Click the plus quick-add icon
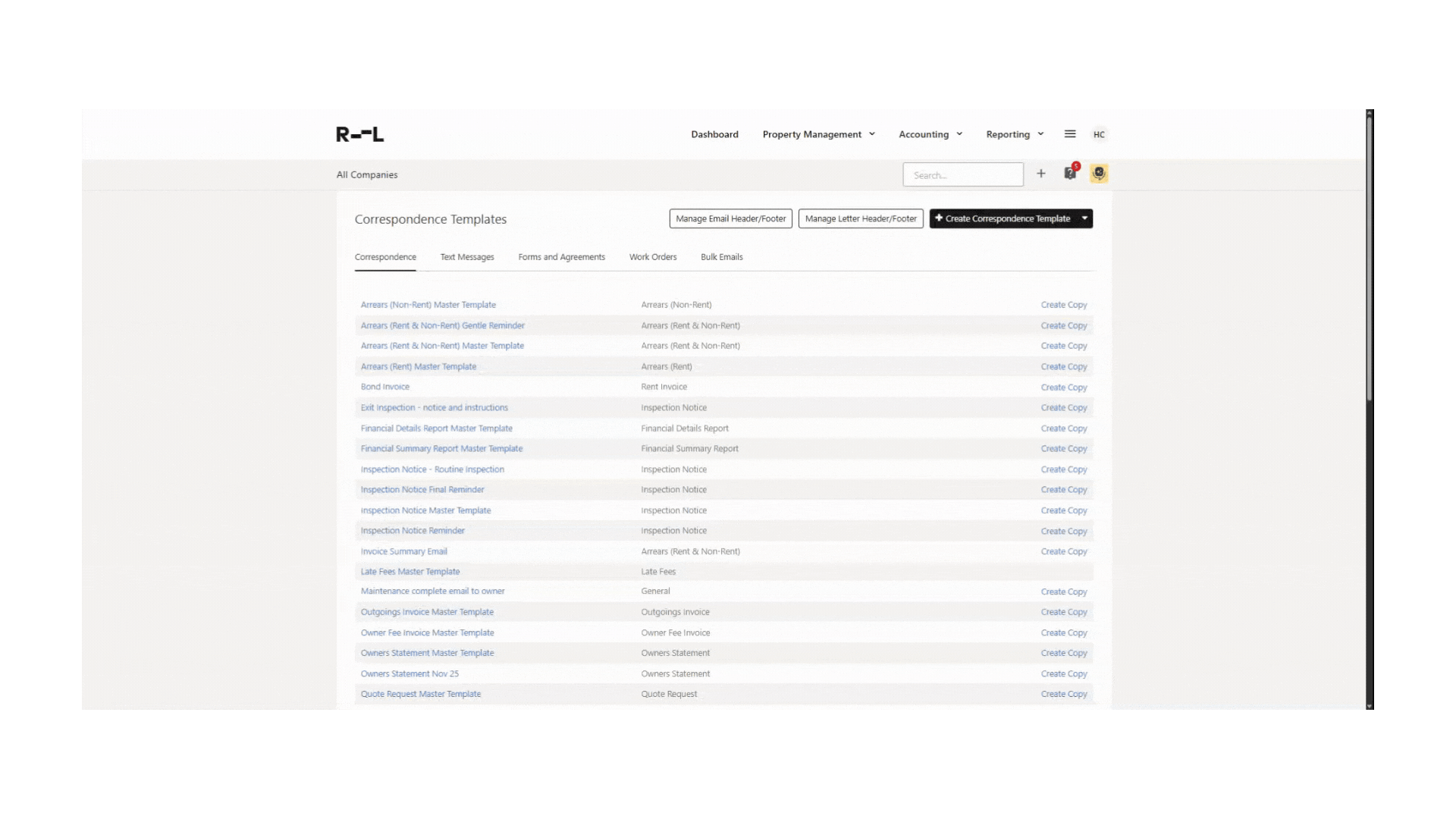The image size is (1456, 819). click(x=1041, y=174)
